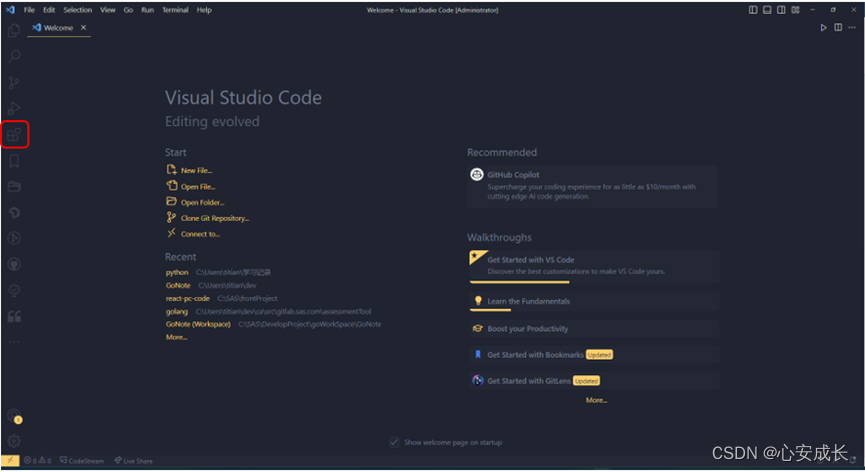Open Get Started with Bookmarks walkthrough
This screenshot has width=865, height=472.
[x=594, y=355]
